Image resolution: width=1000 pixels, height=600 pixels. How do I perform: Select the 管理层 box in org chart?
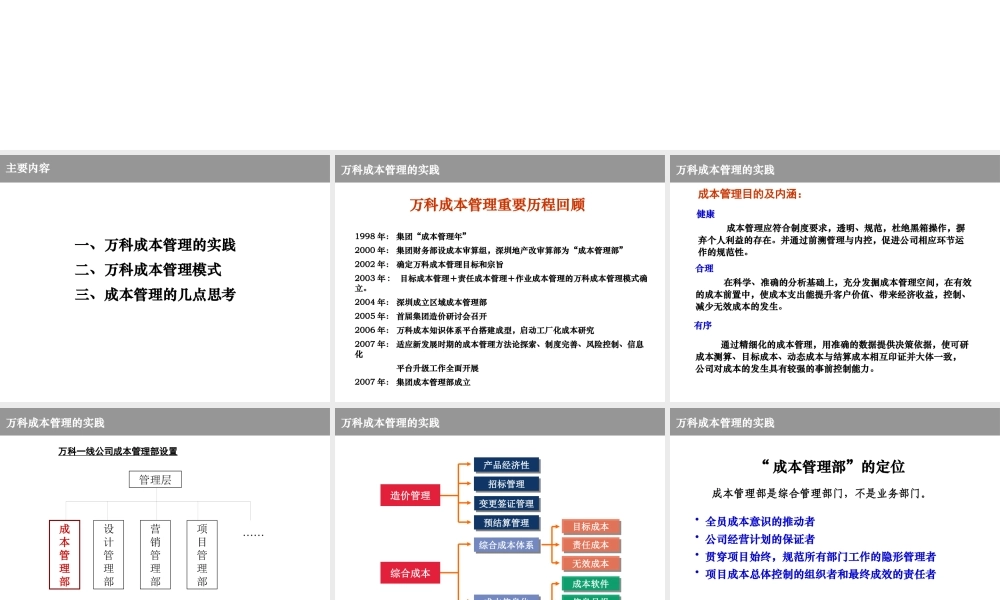(155, 479)
